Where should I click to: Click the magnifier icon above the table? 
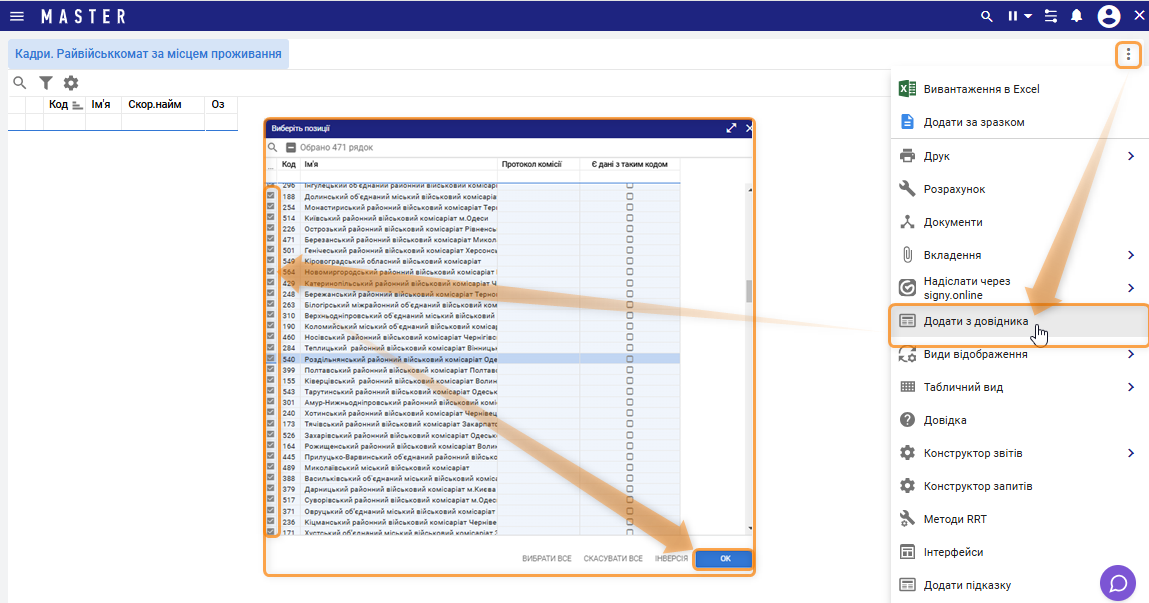click(x=19, y=83)
